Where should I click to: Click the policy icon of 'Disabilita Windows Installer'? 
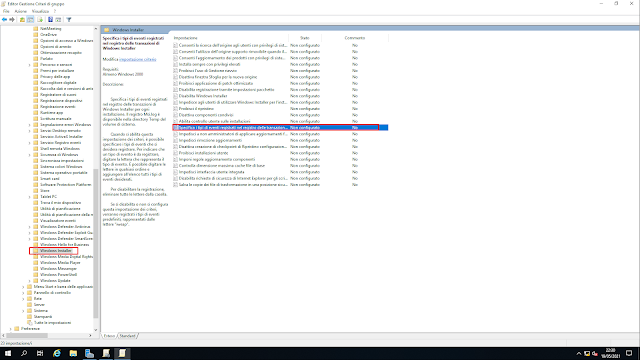coord(176,96)
